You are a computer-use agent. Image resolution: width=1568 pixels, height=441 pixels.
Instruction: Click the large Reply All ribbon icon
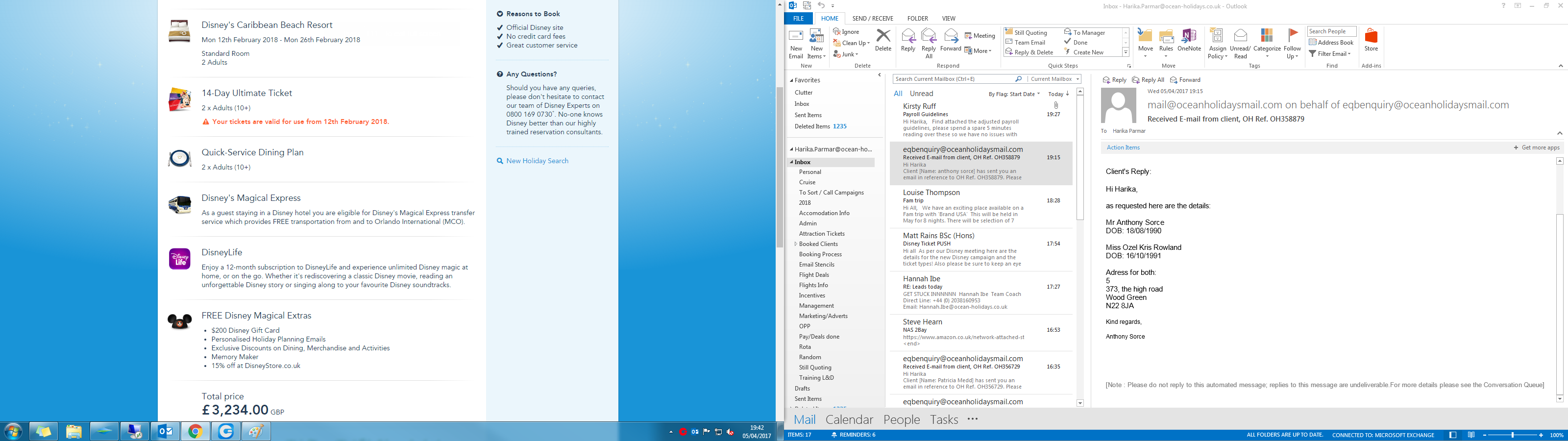pos(929,43)
